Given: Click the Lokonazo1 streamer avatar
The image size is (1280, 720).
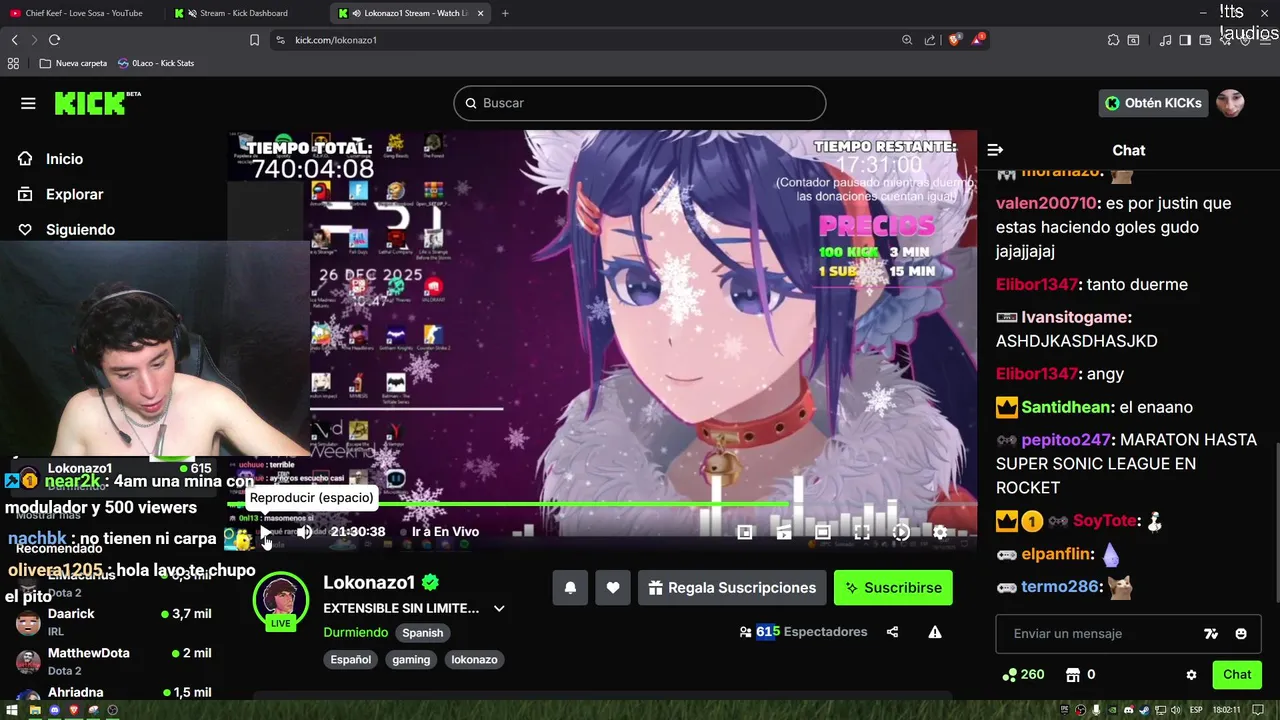Looking at the screenshot, I should 281,598.
